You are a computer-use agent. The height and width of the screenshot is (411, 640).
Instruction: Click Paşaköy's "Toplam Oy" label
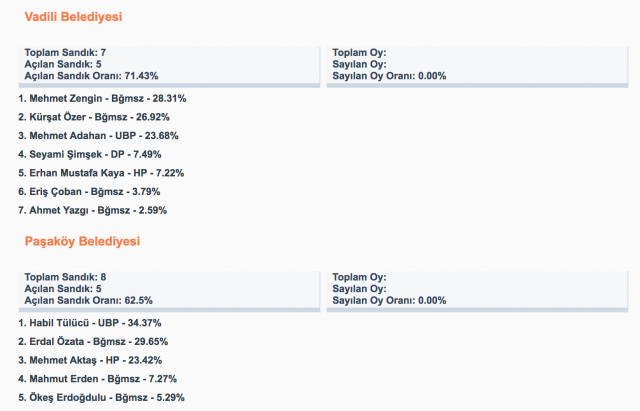358,276
